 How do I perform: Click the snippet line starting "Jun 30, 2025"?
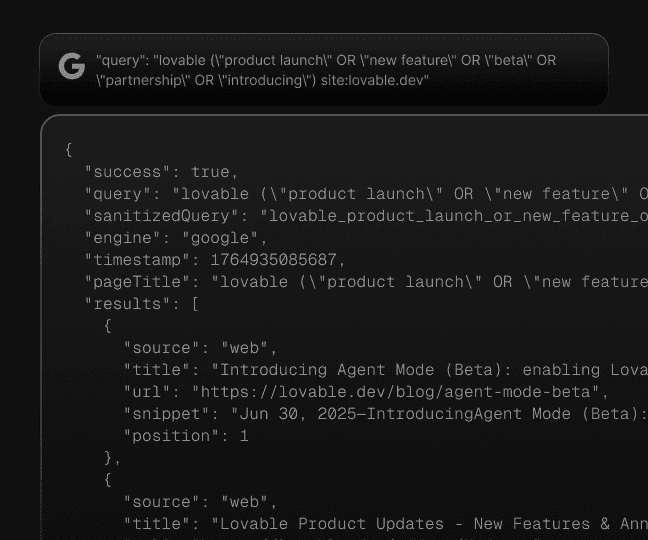pyautogui.click(x=386, y=414)
